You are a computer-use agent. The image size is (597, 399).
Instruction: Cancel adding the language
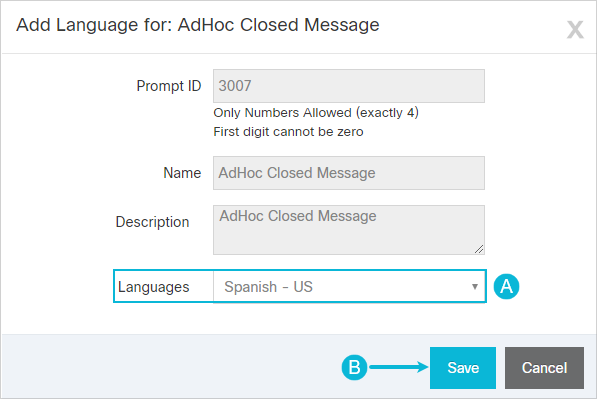pyautogui.click(x=544, y=368)
